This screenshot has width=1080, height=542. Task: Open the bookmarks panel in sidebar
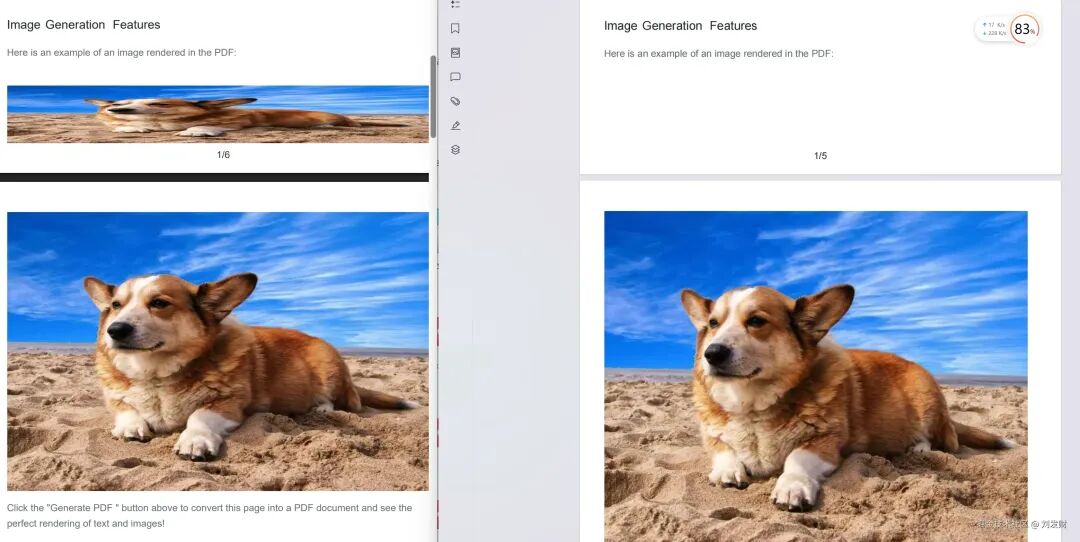tap(455, 28)
